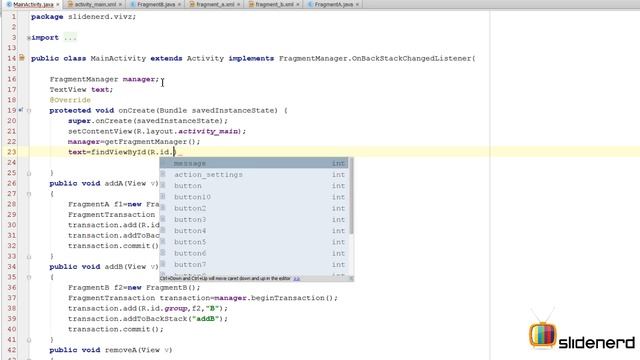Click 'MainActivity' in the class declaration

[x=118, y=58]
